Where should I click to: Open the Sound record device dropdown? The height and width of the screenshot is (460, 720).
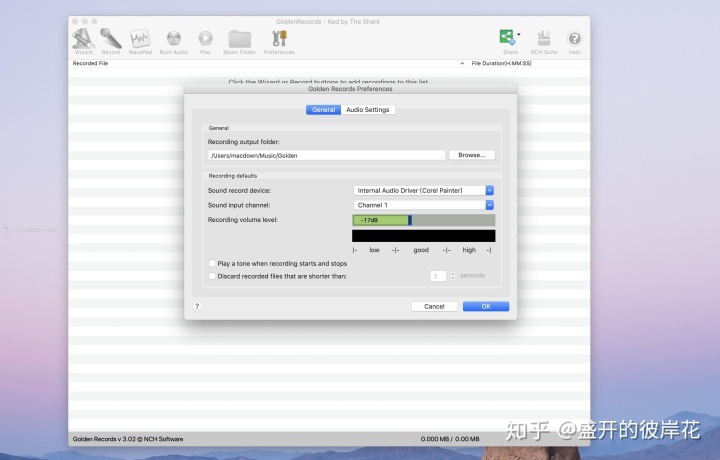pos(423,190)
